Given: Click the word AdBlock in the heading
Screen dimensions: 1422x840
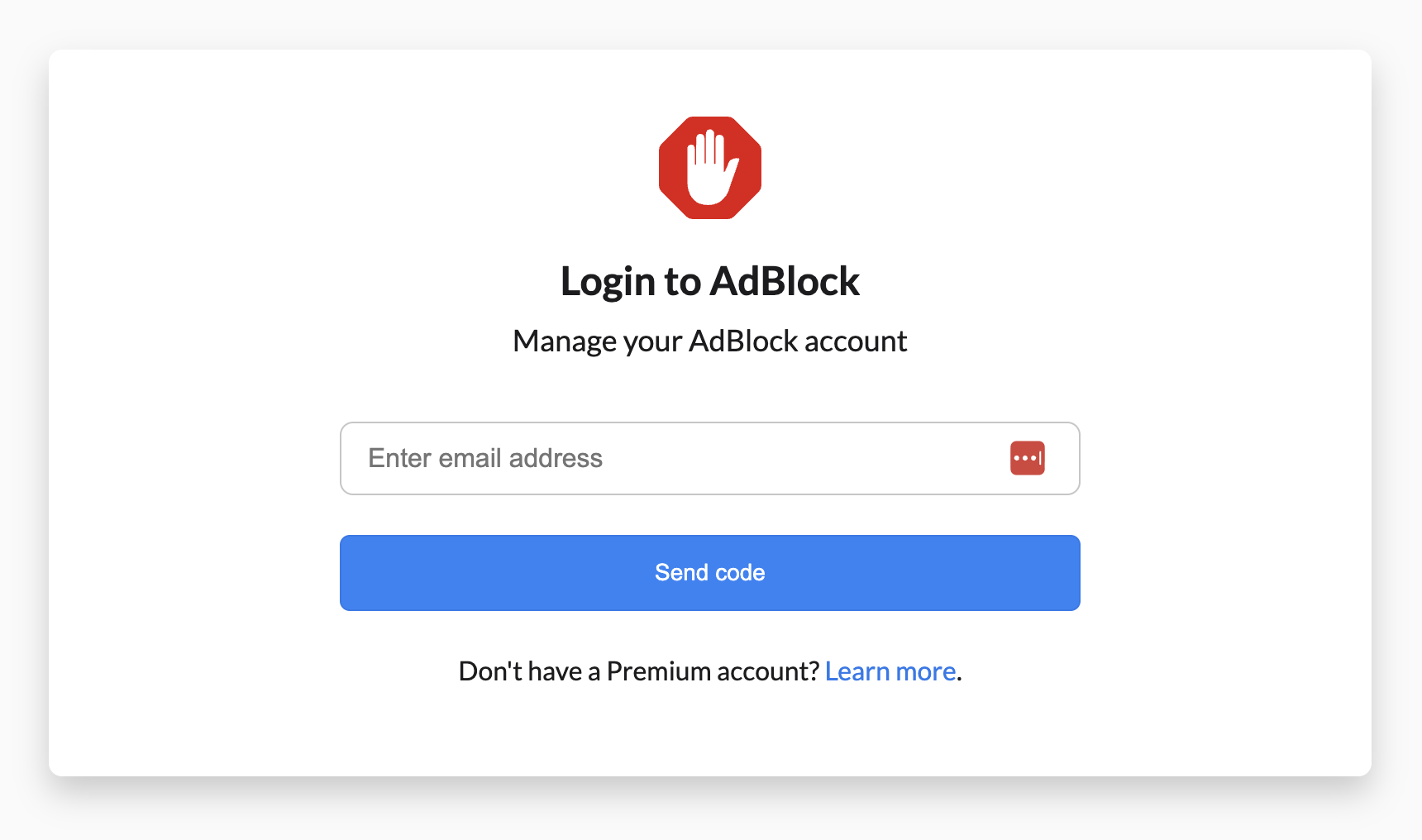Looking at the screenshot, I should [785, 281].
